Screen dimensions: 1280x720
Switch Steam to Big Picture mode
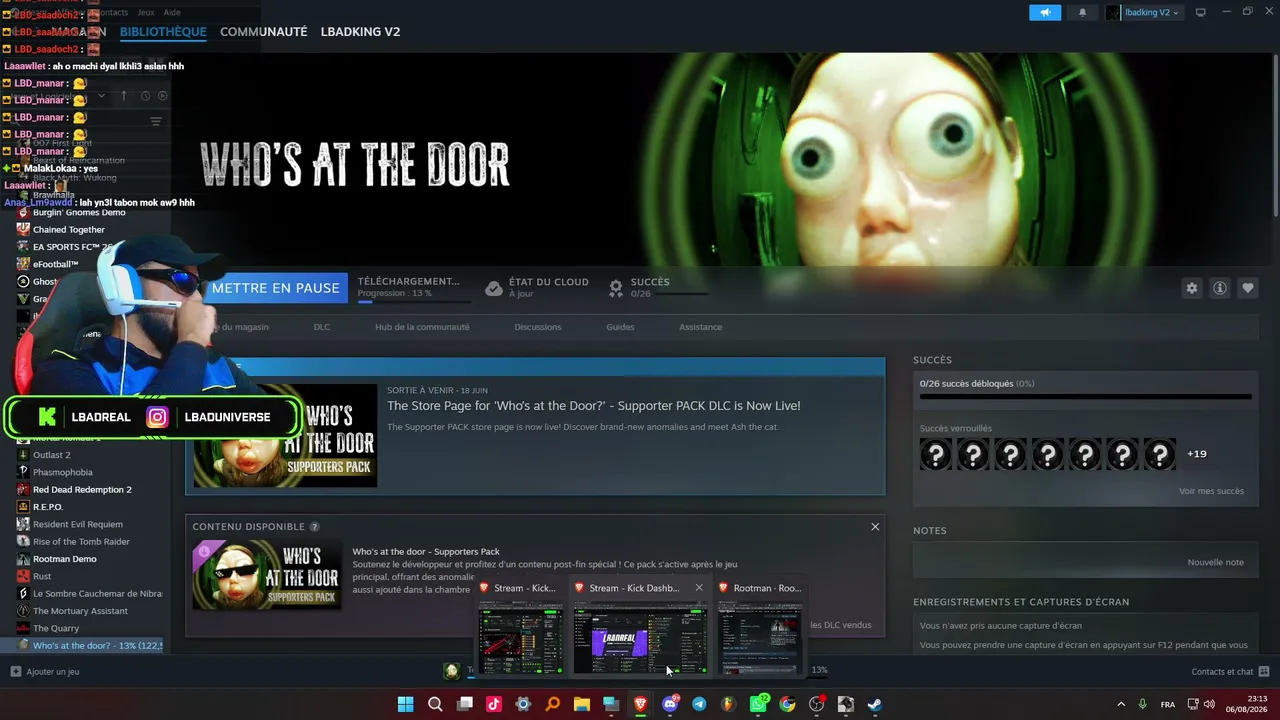(x=1201, y=12)
